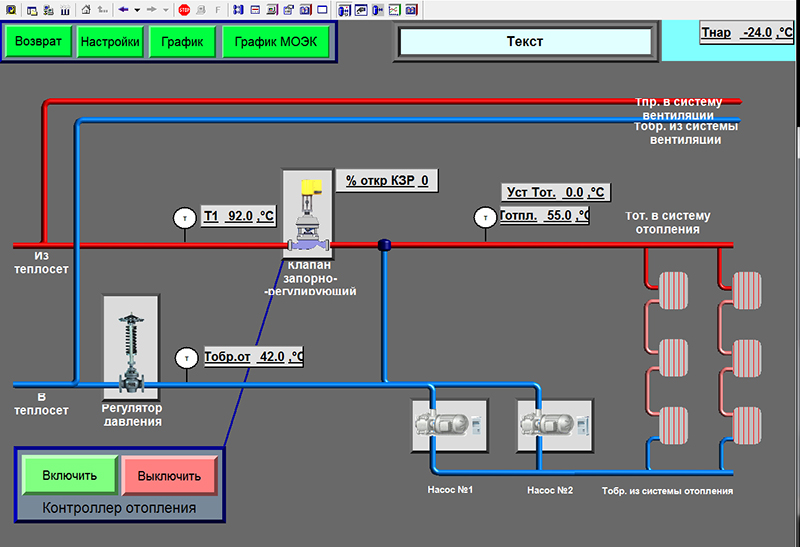800x547 pixels.
Task: Click the red Stop icon in toolbar
Action: click(184, 9)
